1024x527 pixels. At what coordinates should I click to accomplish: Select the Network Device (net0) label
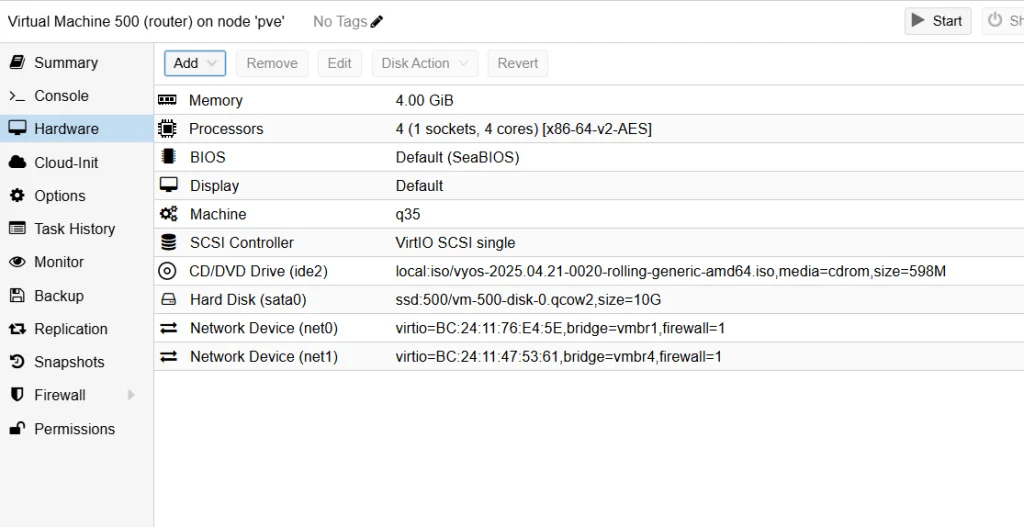264,328
